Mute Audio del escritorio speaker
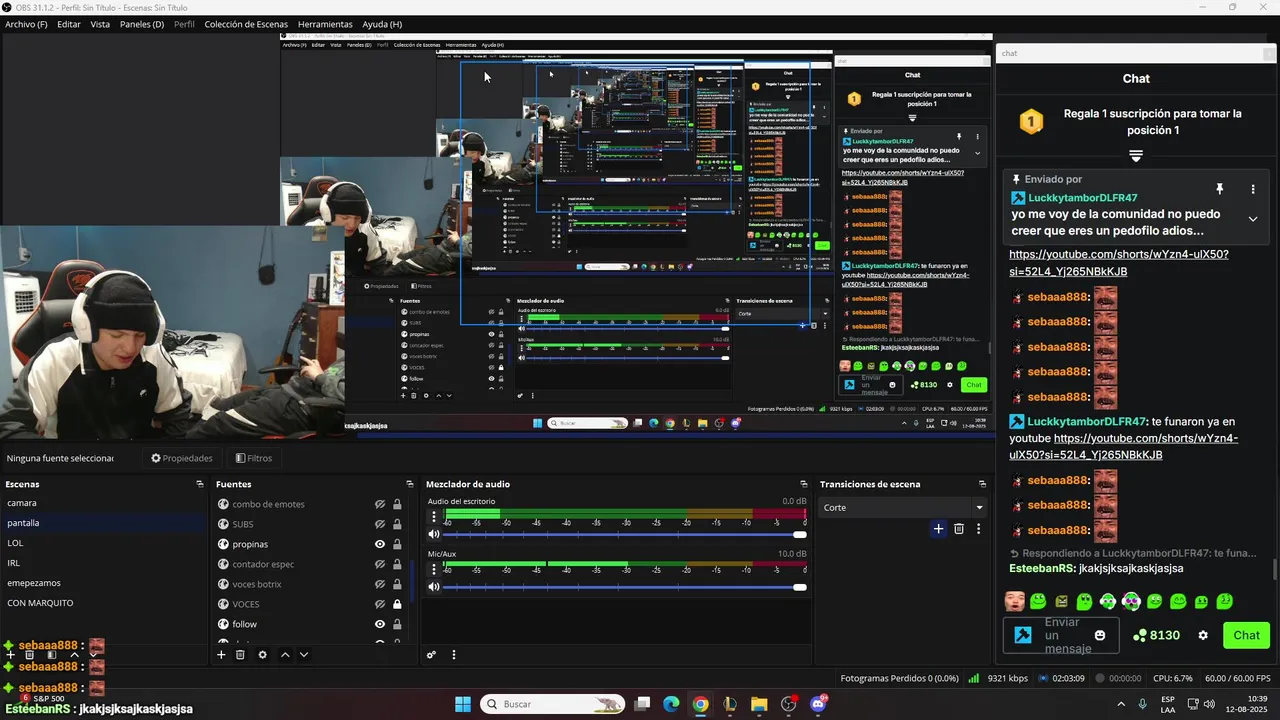1280x720 pixels. 434,535
